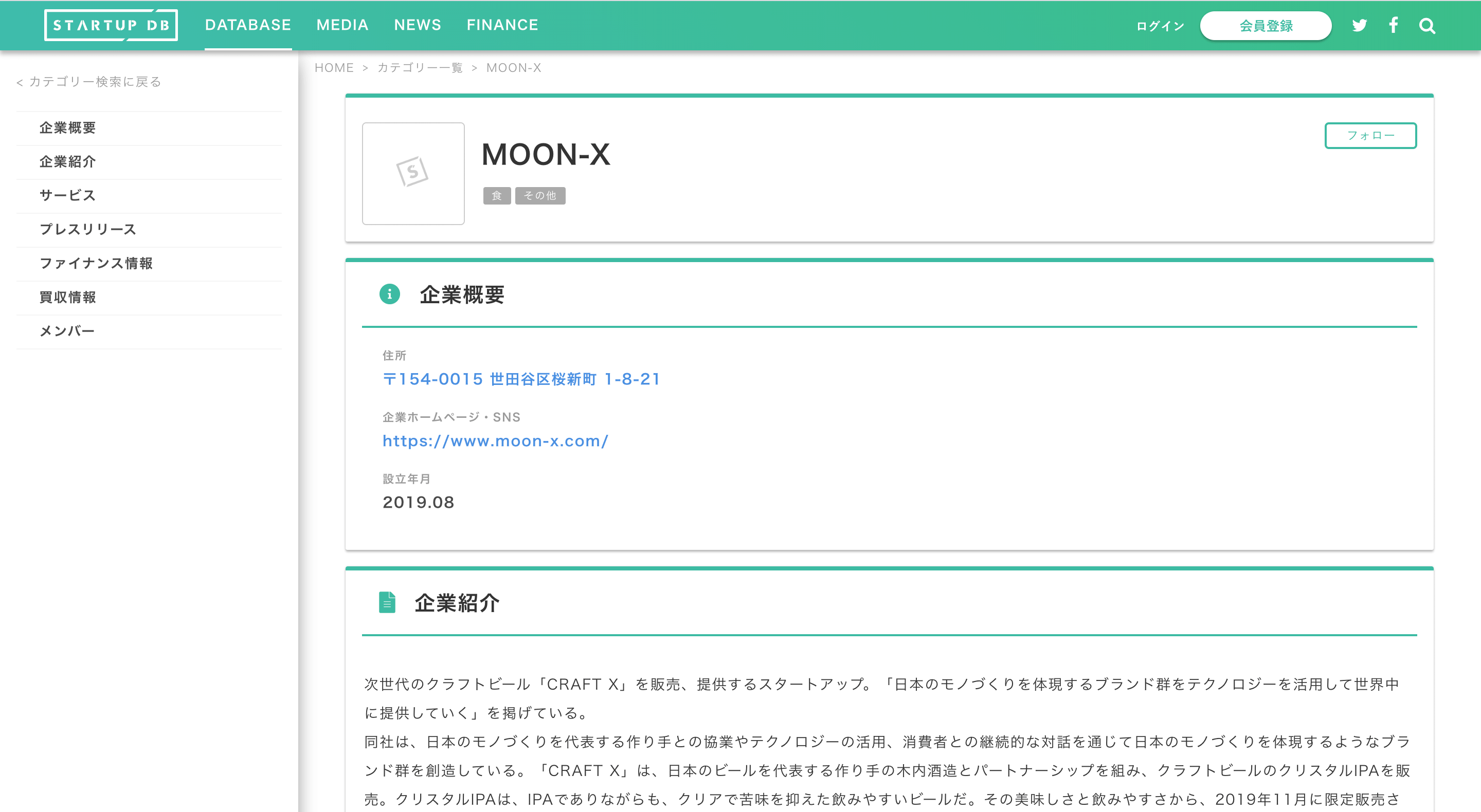Open the NEWS section from navigation
1481x812 pixels.
[x=418, y=25]
